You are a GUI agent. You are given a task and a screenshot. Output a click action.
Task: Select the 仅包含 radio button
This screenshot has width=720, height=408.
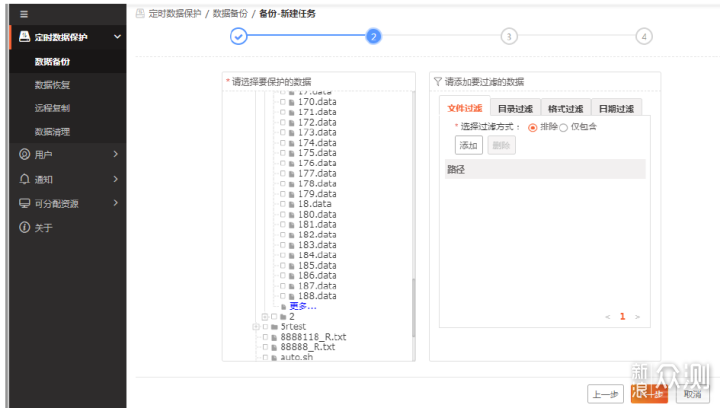(x=563, y=128)
